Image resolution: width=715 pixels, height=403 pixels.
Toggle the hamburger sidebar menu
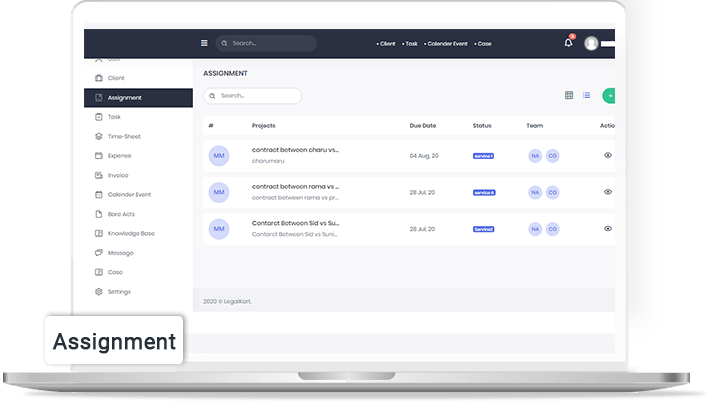[x=204, y=43]
